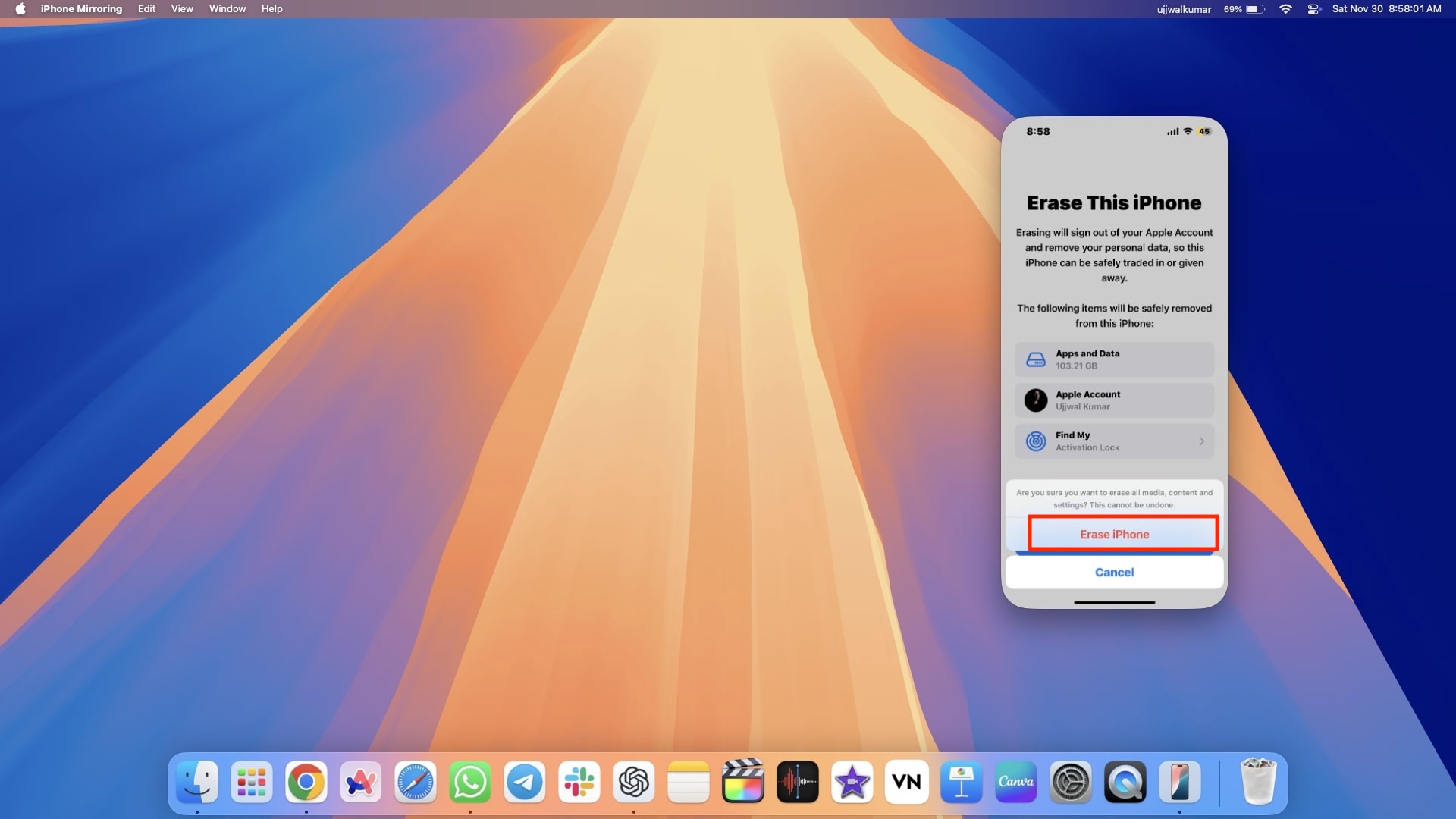This screenshot has height=819, width=1456.
Task: Expand Apps and Data removal details
Action: point(1114,359)
